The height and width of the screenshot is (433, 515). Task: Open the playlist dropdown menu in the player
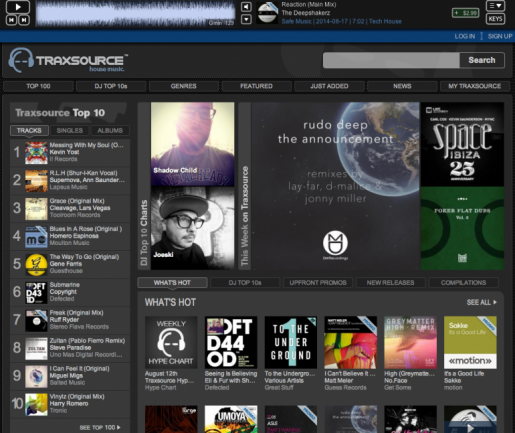tap(495, 6)
